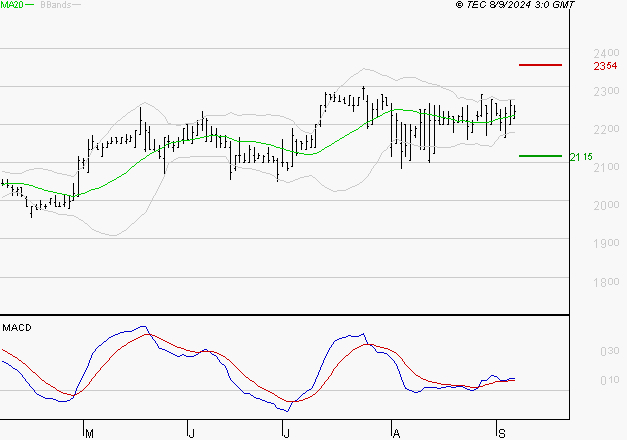Click the 030 MACD axis label
The image size is (627, 440).
click(x=610, y=351)
